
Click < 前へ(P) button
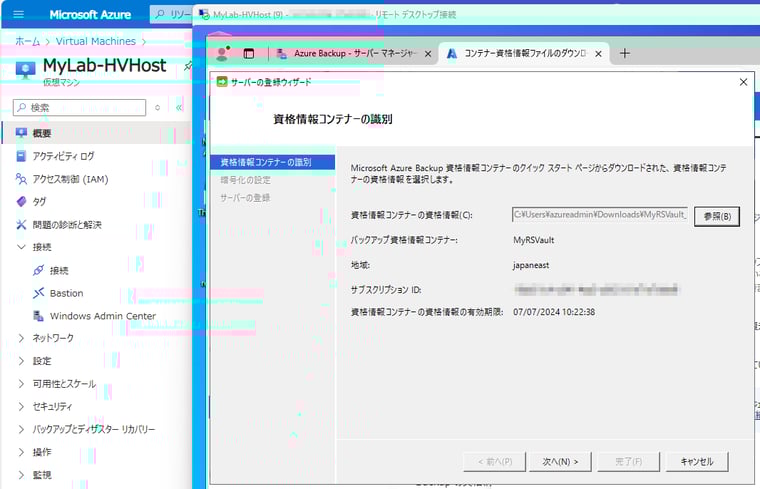[494, 462]
